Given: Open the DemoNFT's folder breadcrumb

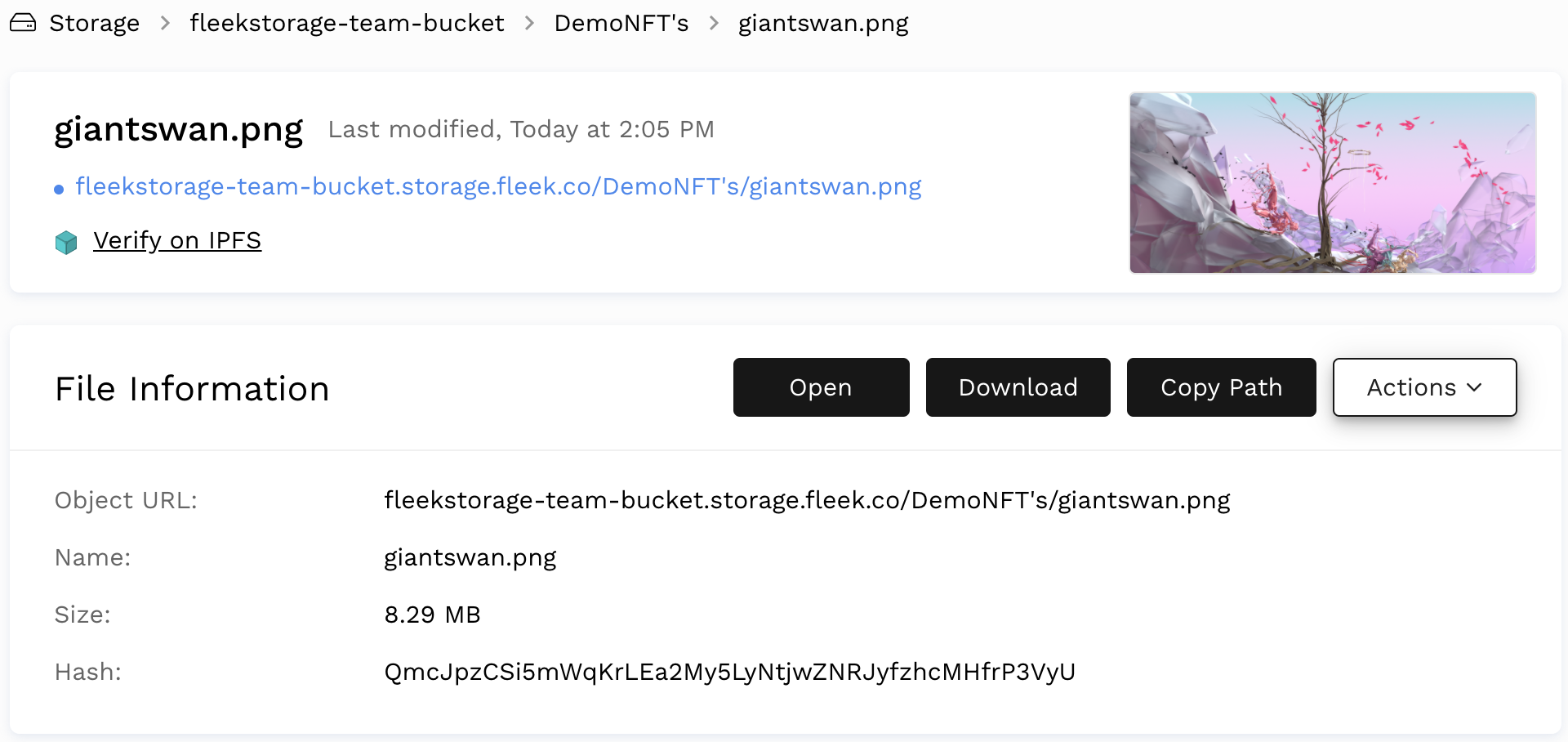Looking at the screenshot, I should (621, 23).
